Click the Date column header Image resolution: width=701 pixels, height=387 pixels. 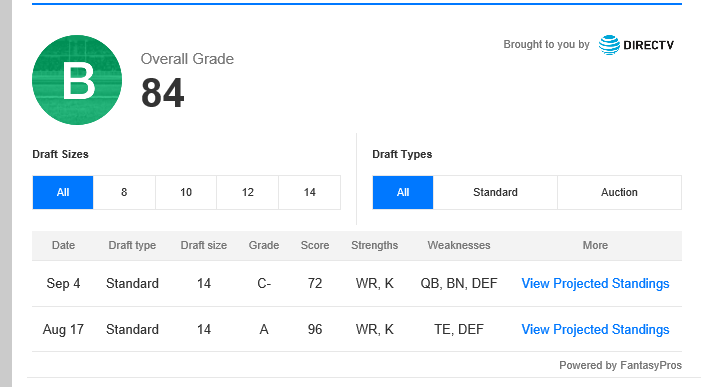[x=63, y=245]
